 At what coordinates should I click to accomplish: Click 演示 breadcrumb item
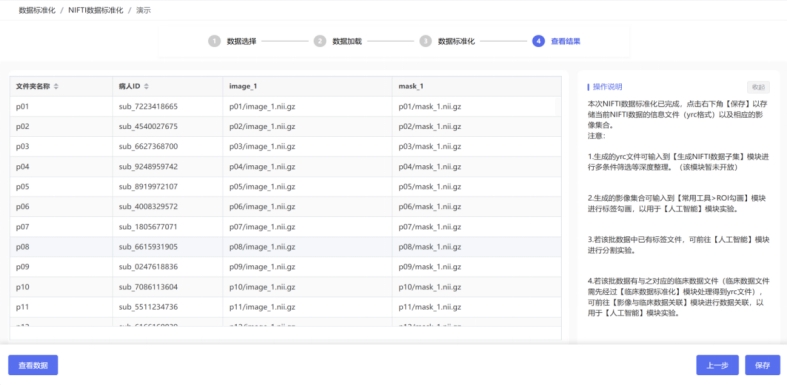coord(144,10)
